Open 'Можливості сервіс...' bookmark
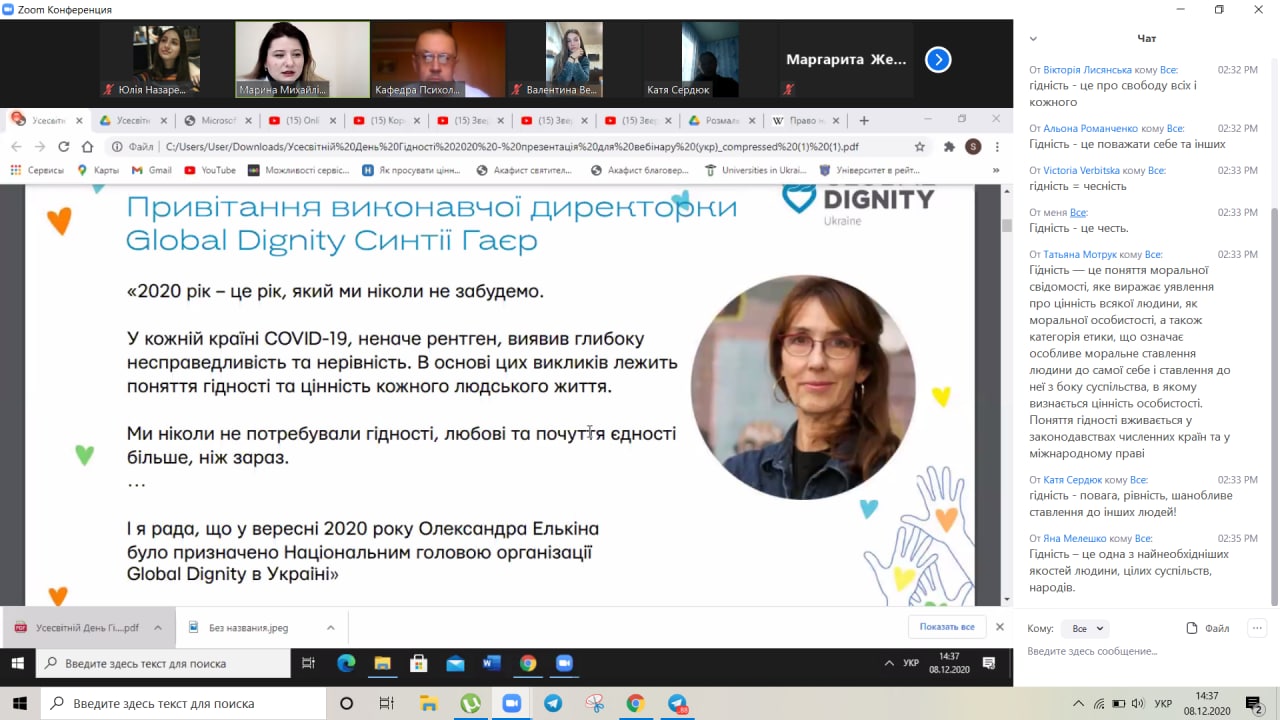The image size is (1280, 720). pos(299,170)
